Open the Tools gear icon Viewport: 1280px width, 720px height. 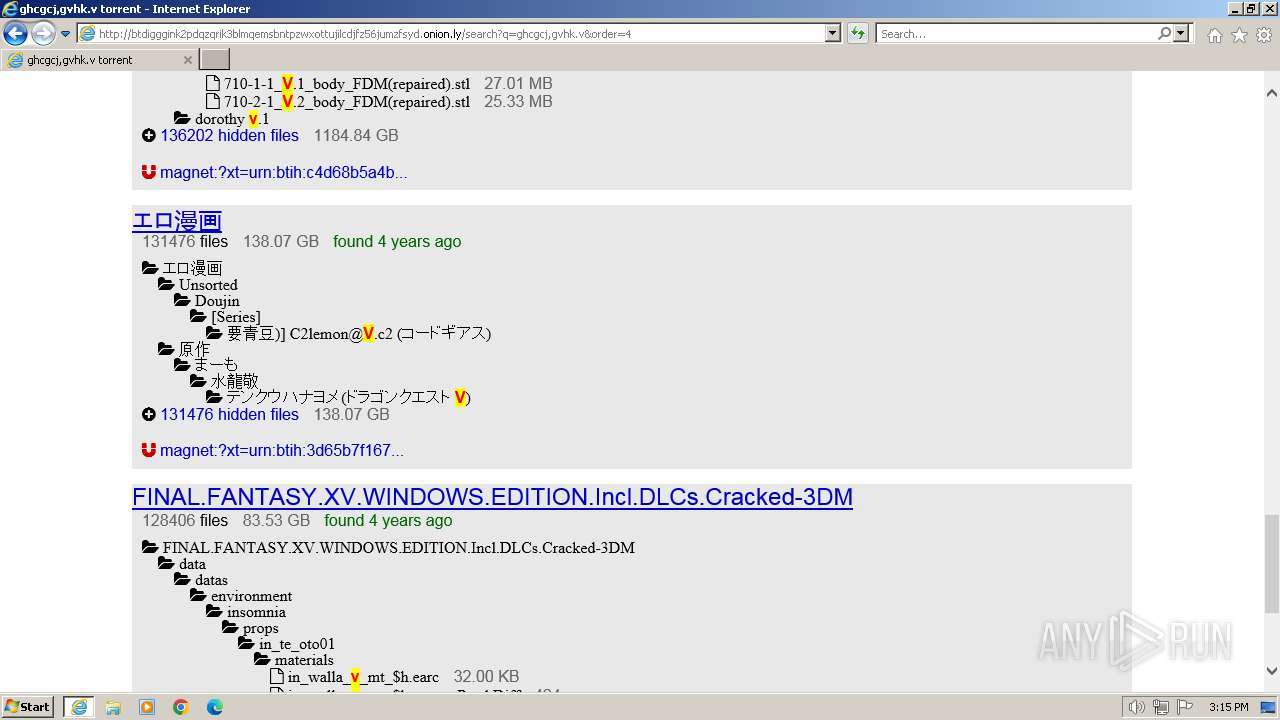tap(1263, 35)
